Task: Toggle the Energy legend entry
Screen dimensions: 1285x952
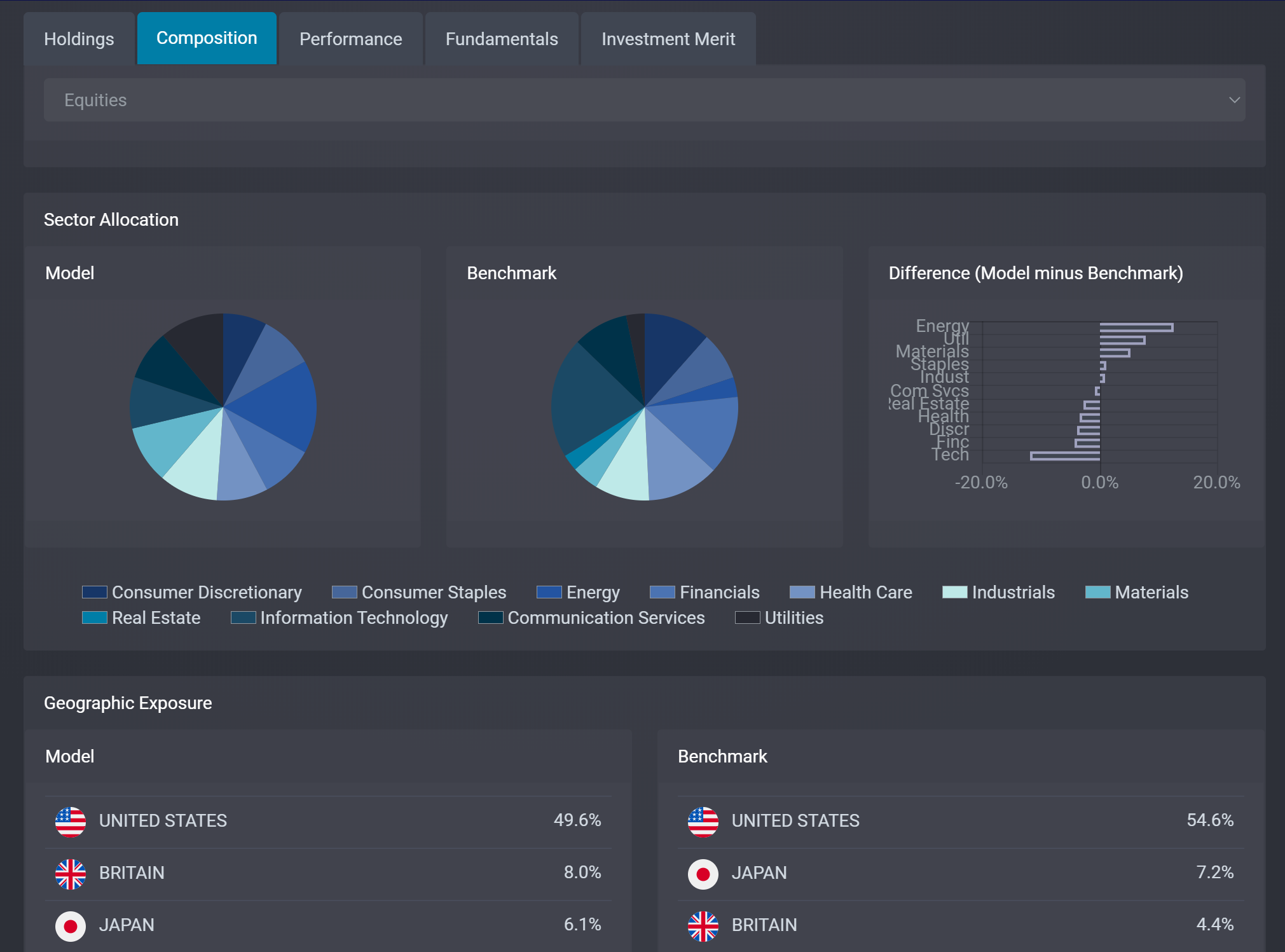Action: tap(593, 592)
